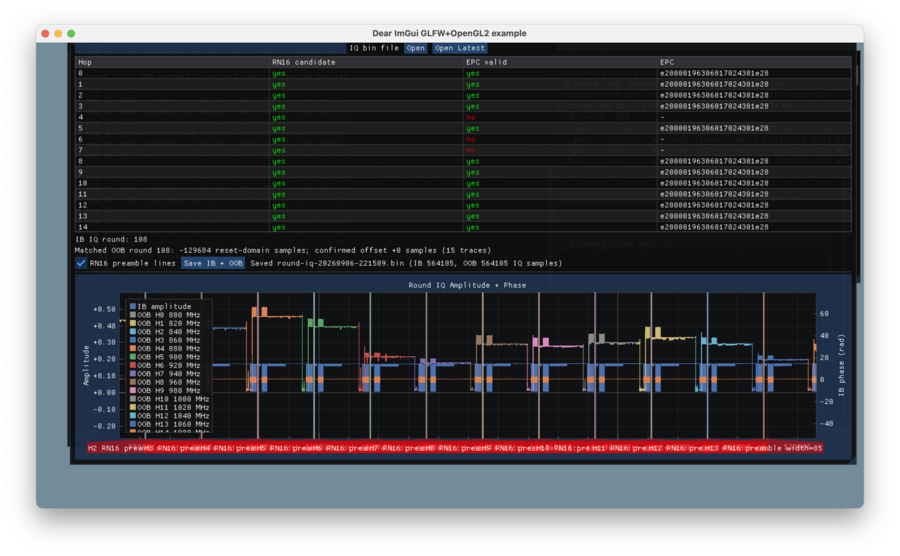
Task: Click the 'Matched OOB round 108' status line
Action: [282, 250]
